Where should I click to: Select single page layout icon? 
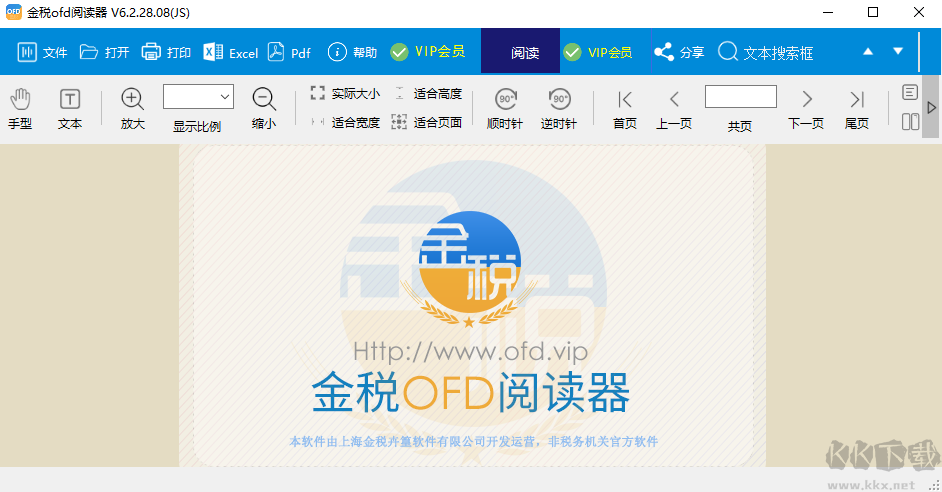coord(910,93)
